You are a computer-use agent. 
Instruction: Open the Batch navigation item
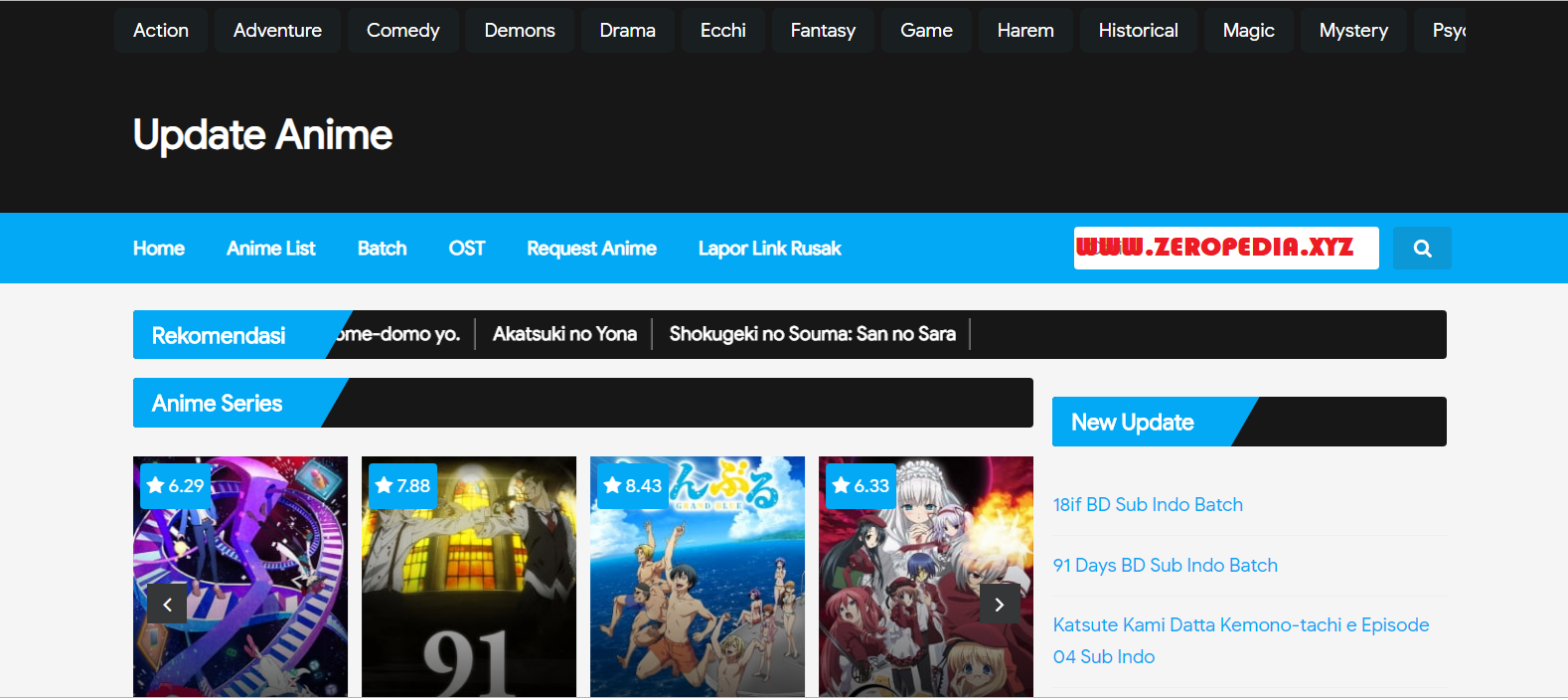(383, 249)
